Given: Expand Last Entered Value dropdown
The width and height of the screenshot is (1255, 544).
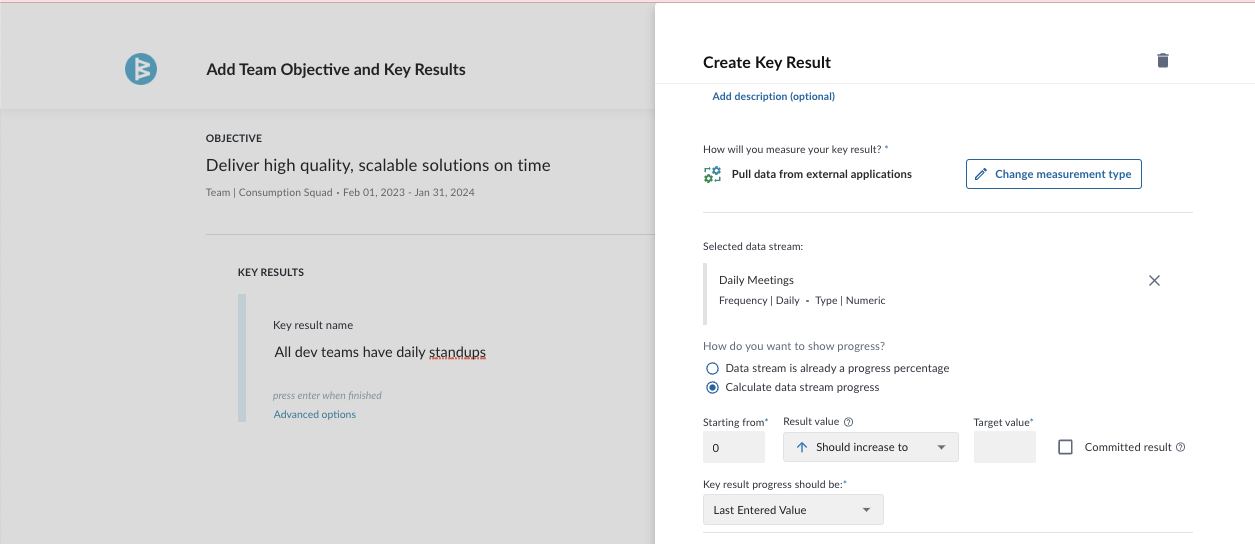Looking at the screenshot, I should (793, 510).
